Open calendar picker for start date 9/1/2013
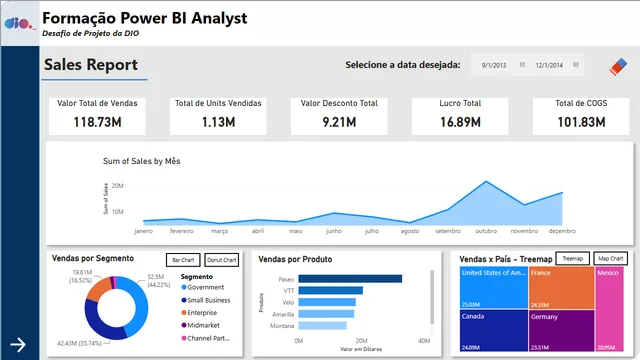Screen dimensions: 640x360 522,64
